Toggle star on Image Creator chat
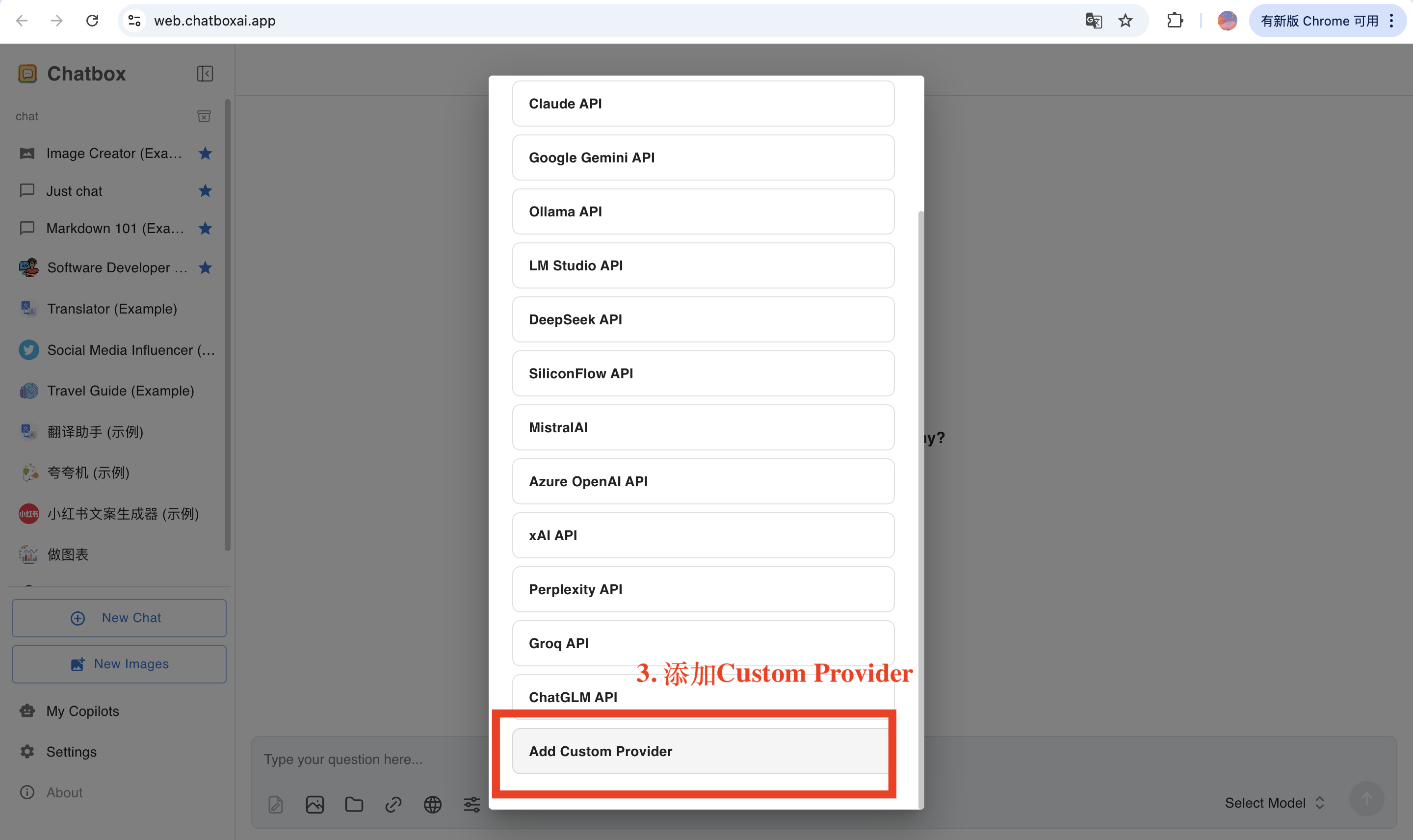 [205, 154]
